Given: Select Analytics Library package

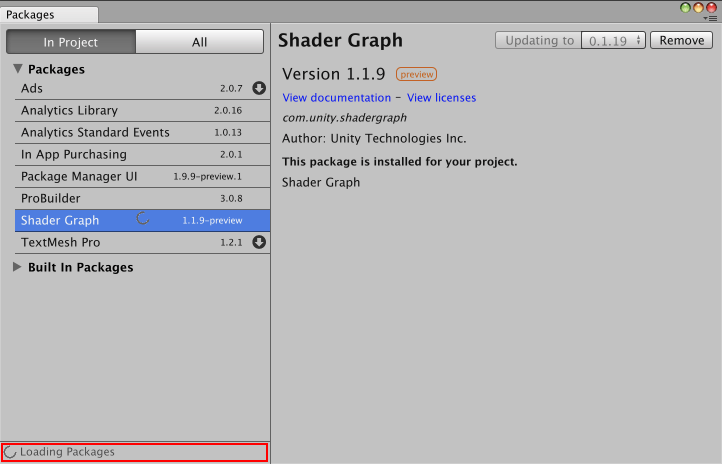Looking at the screenshot, I should point(69,110).
